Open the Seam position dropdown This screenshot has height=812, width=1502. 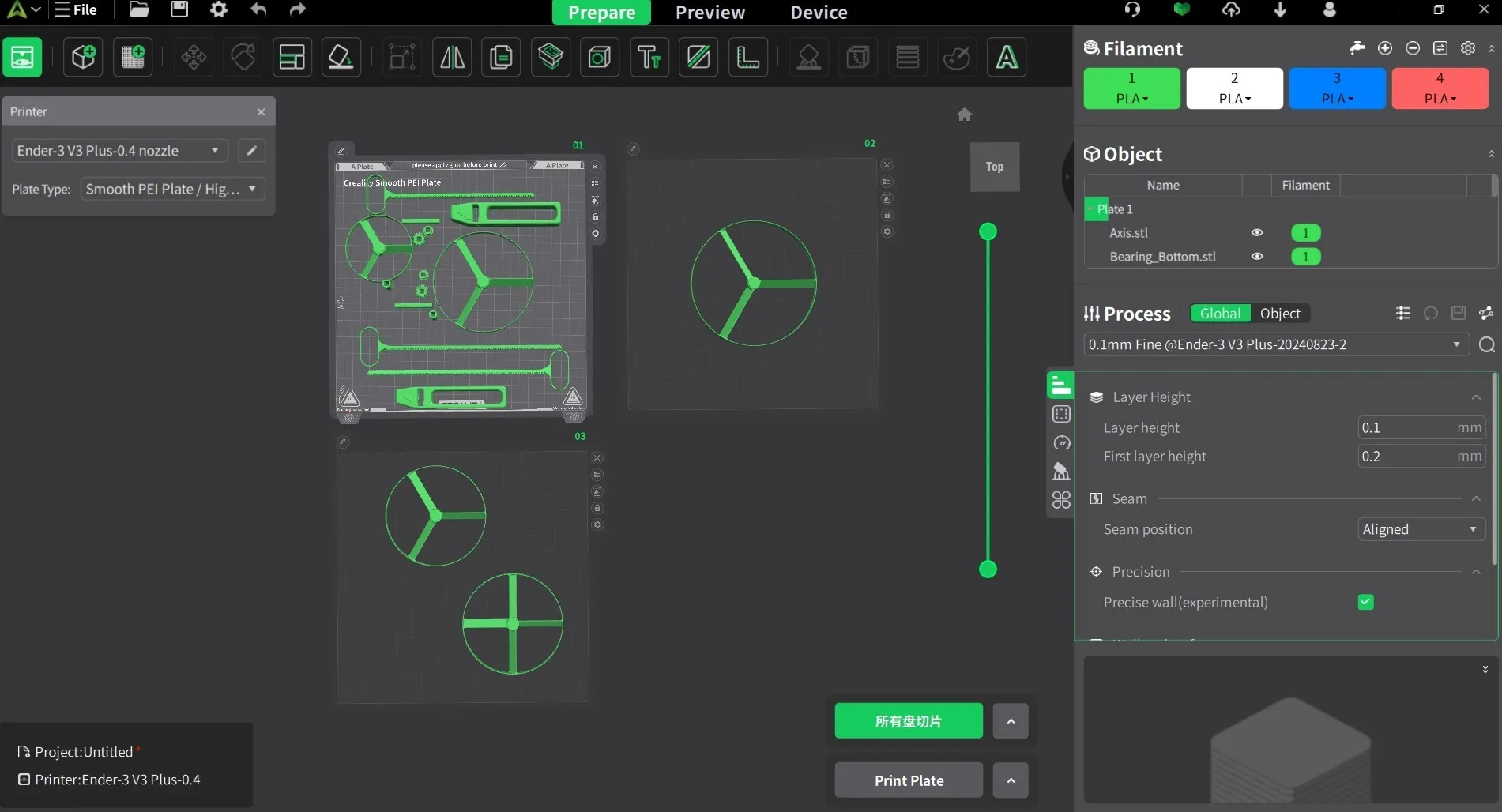[x=1421, y=529]
